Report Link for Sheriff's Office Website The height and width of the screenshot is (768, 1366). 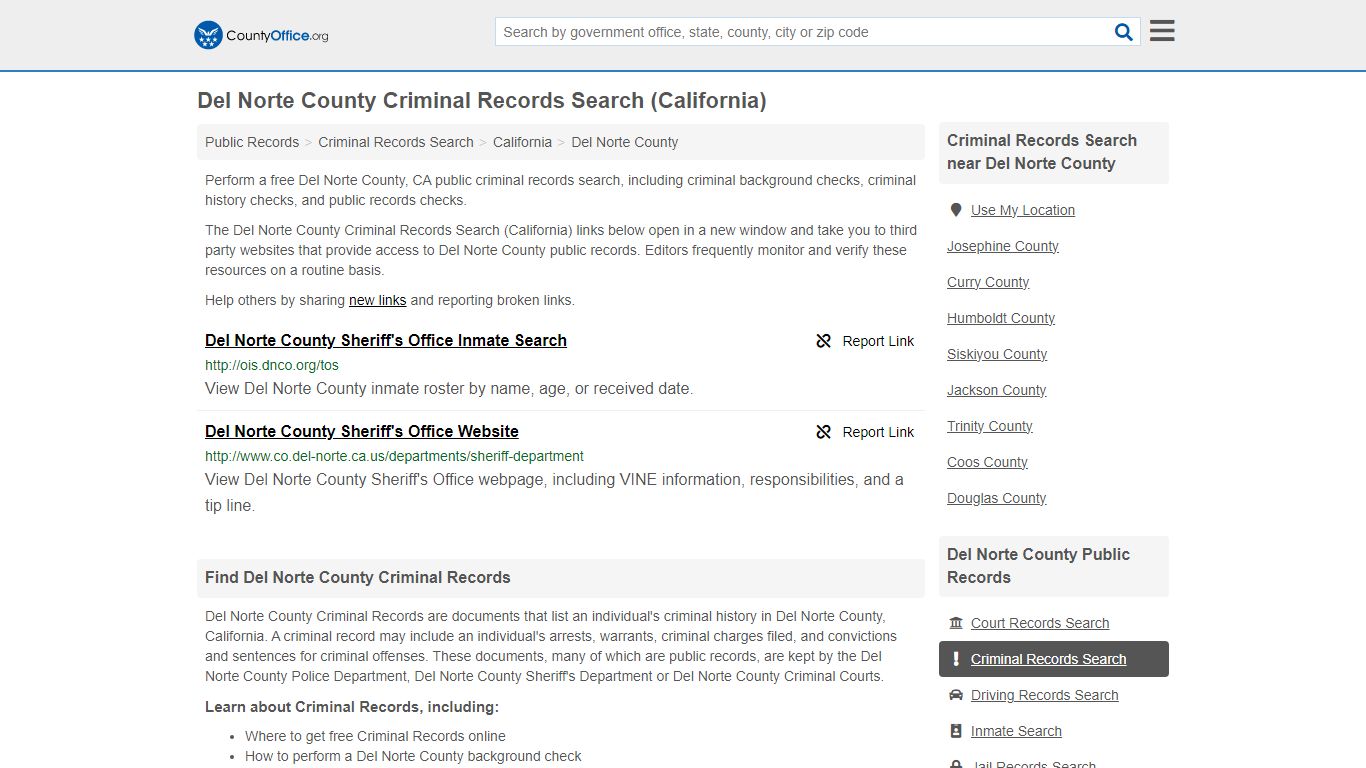(865, 432)
